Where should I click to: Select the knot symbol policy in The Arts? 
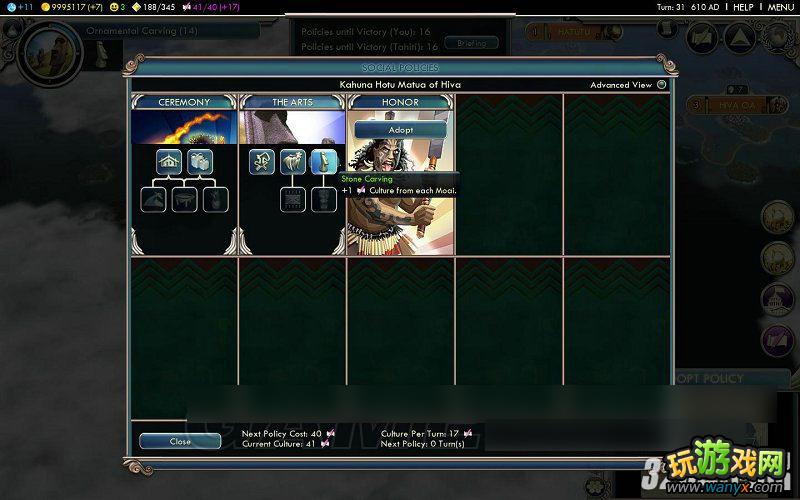(x=262, y=162)
